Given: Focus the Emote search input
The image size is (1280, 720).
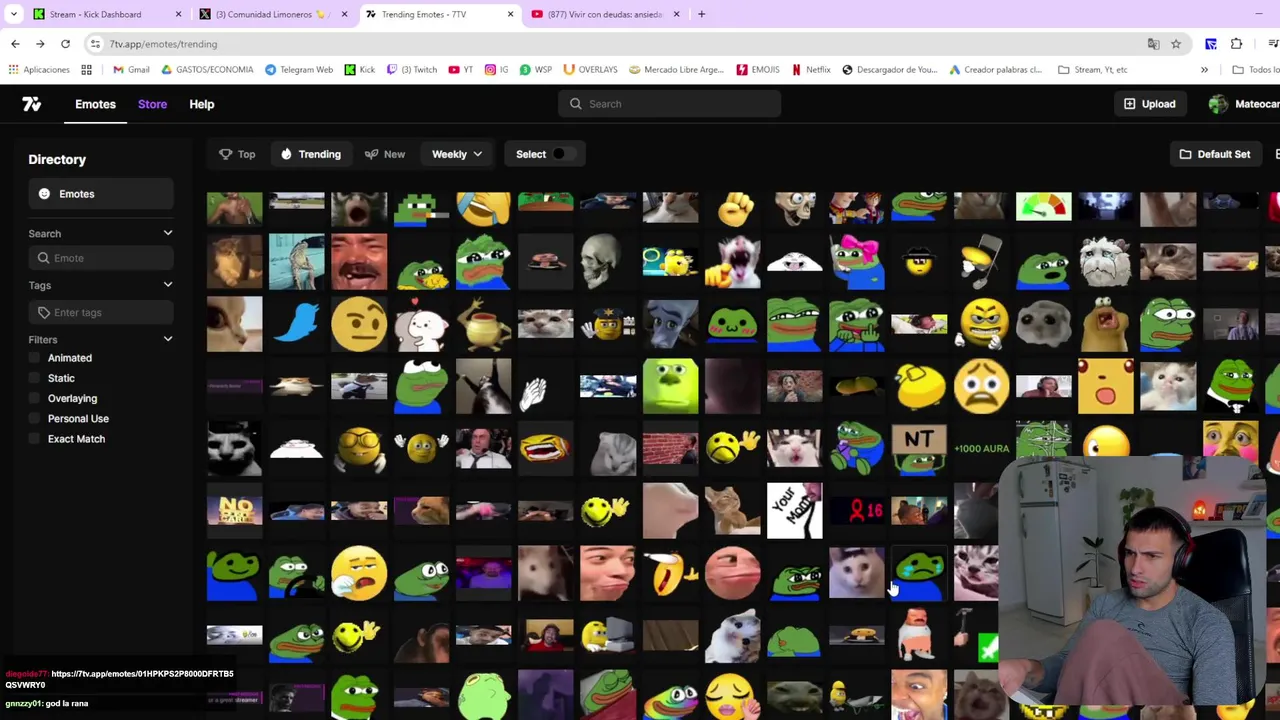Looking at the screenshot, I should 100,258.
